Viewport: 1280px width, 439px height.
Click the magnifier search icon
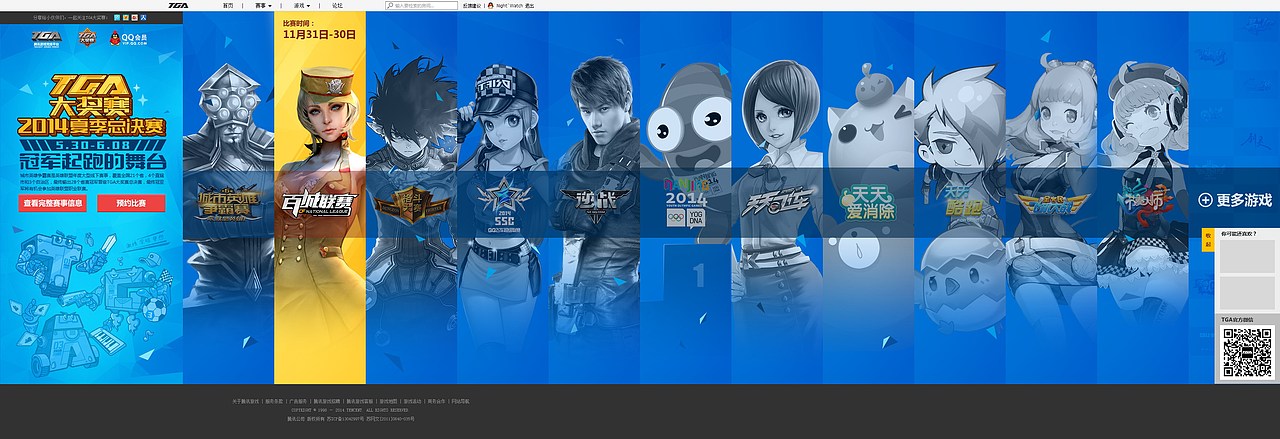tap(389, 6)
